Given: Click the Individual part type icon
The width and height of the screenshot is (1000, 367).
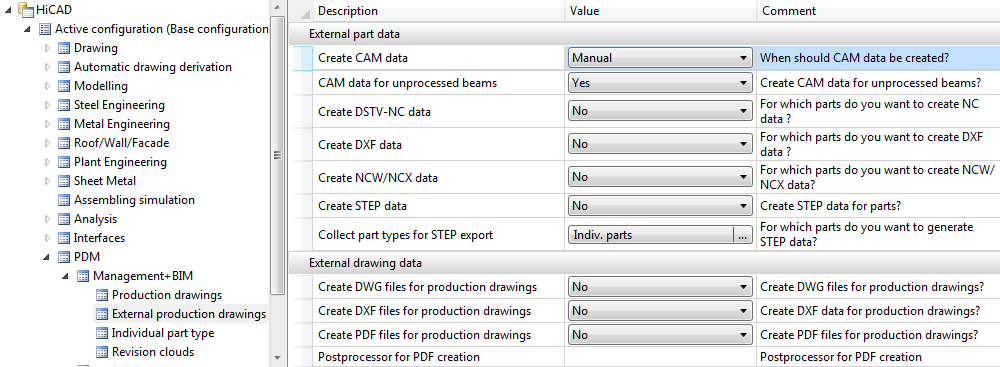Looking at the screenshot, I should [x=102, y=333].
